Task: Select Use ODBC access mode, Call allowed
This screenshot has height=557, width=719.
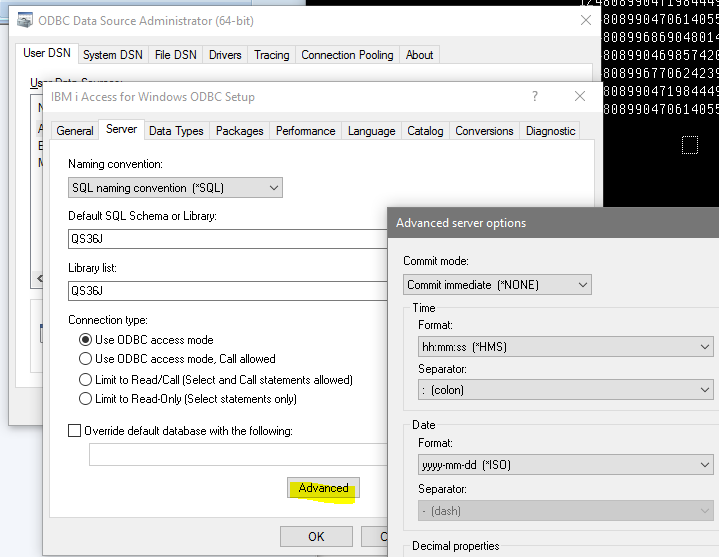Action: [x=86, y=359]
